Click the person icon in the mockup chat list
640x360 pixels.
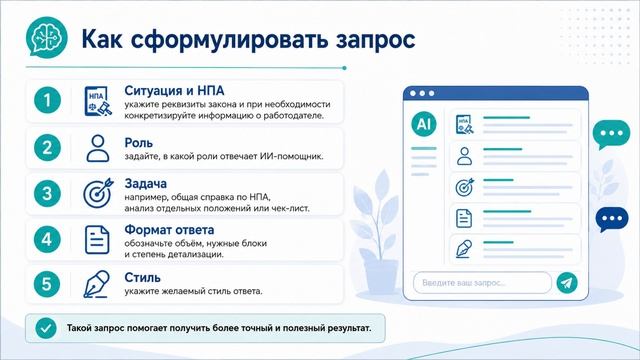click(464, 156)
